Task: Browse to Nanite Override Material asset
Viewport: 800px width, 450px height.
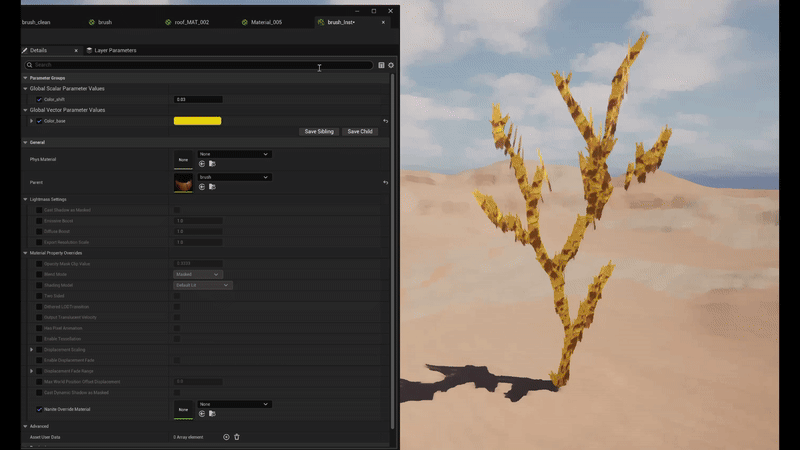Action: coord(212,414)
